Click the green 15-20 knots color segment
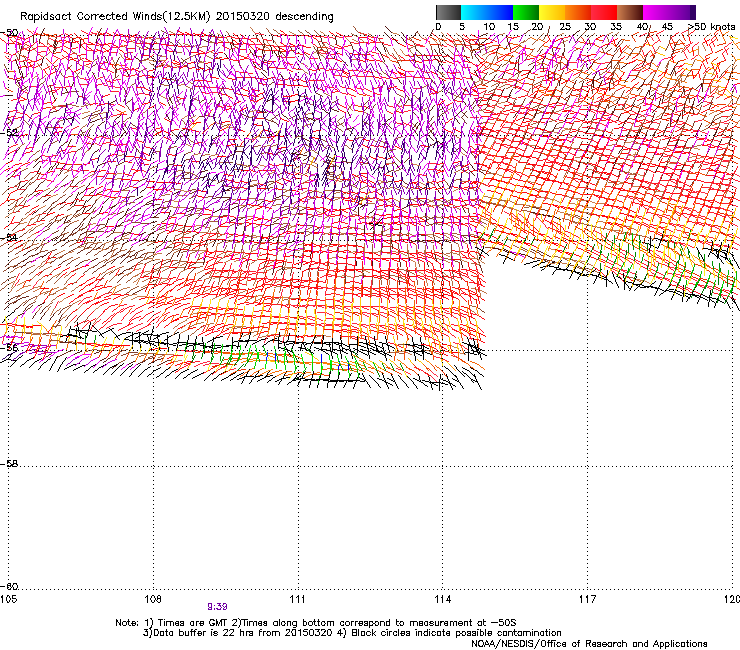The height and width of the screenshot is (650, 740). click(x=526, y=12)
